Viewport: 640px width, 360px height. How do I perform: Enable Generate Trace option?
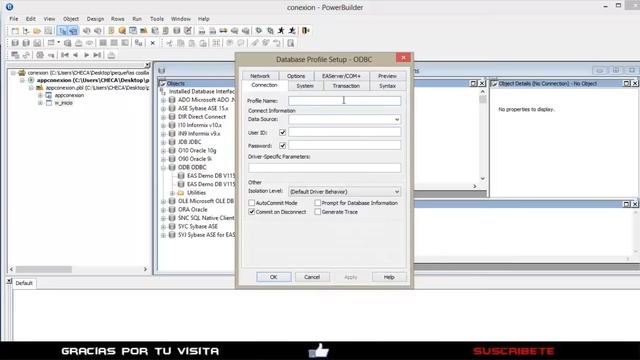point(318,212)
